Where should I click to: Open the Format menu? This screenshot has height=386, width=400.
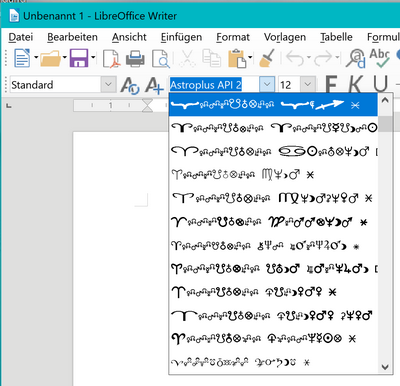pos(233,37)
